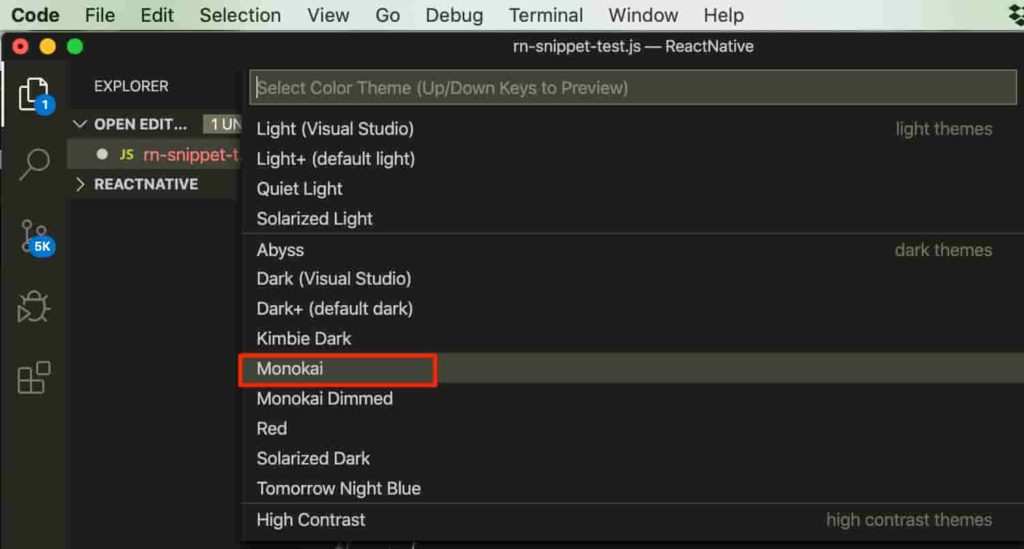Viewport: 1024px width, 549px height.
Task: Pick the Red theme
Action: coord(633,429)
